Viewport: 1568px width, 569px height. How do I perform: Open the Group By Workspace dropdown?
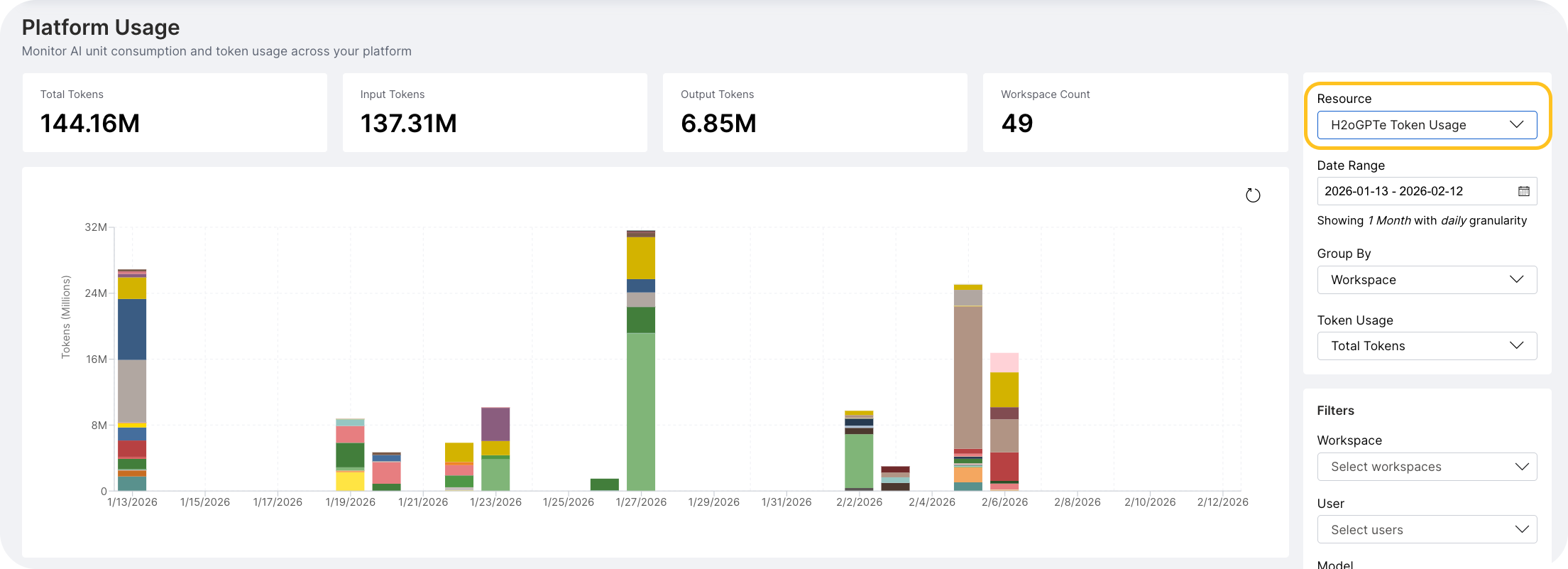(1427, 280)
